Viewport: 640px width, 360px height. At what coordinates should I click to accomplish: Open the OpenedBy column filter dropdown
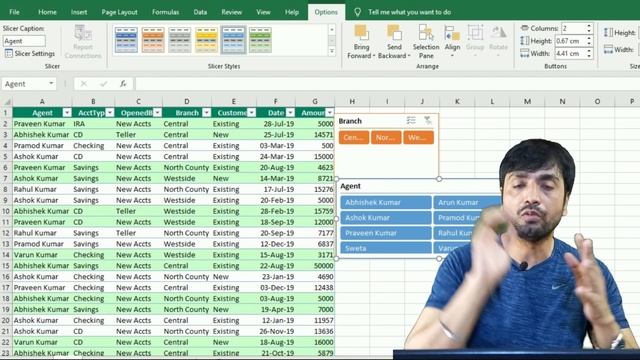click(x=157, y=113)
